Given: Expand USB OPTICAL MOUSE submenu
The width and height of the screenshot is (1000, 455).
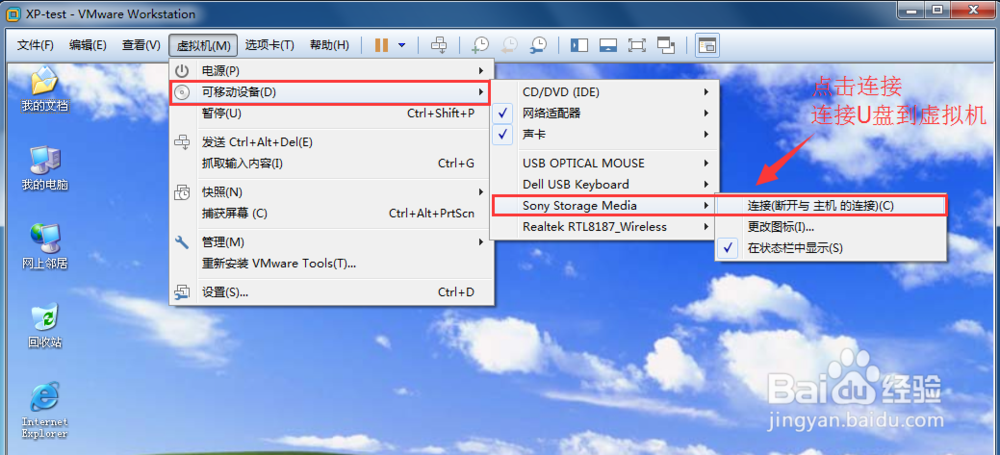Looking at the screenshot, I should [x=604, y=163].
